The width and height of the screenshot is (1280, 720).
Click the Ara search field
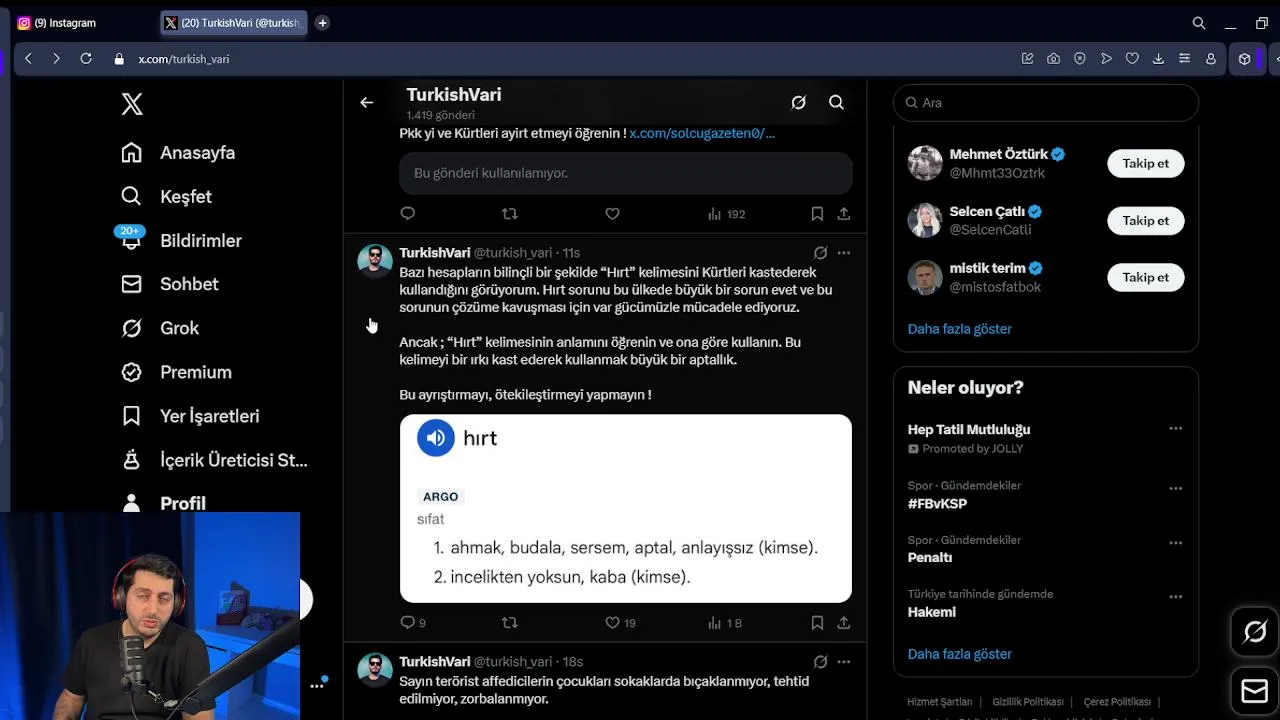tap(1046, 102)
